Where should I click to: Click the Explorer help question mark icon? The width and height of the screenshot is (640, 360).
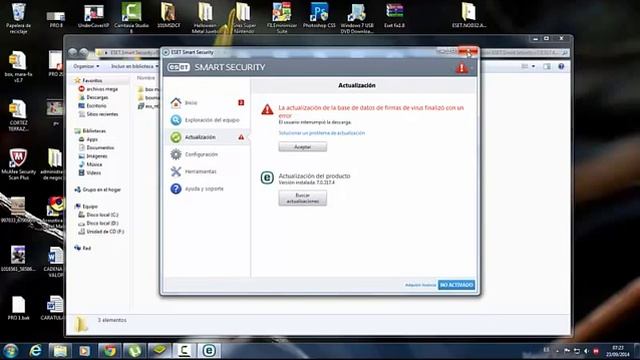click(561, 67)
